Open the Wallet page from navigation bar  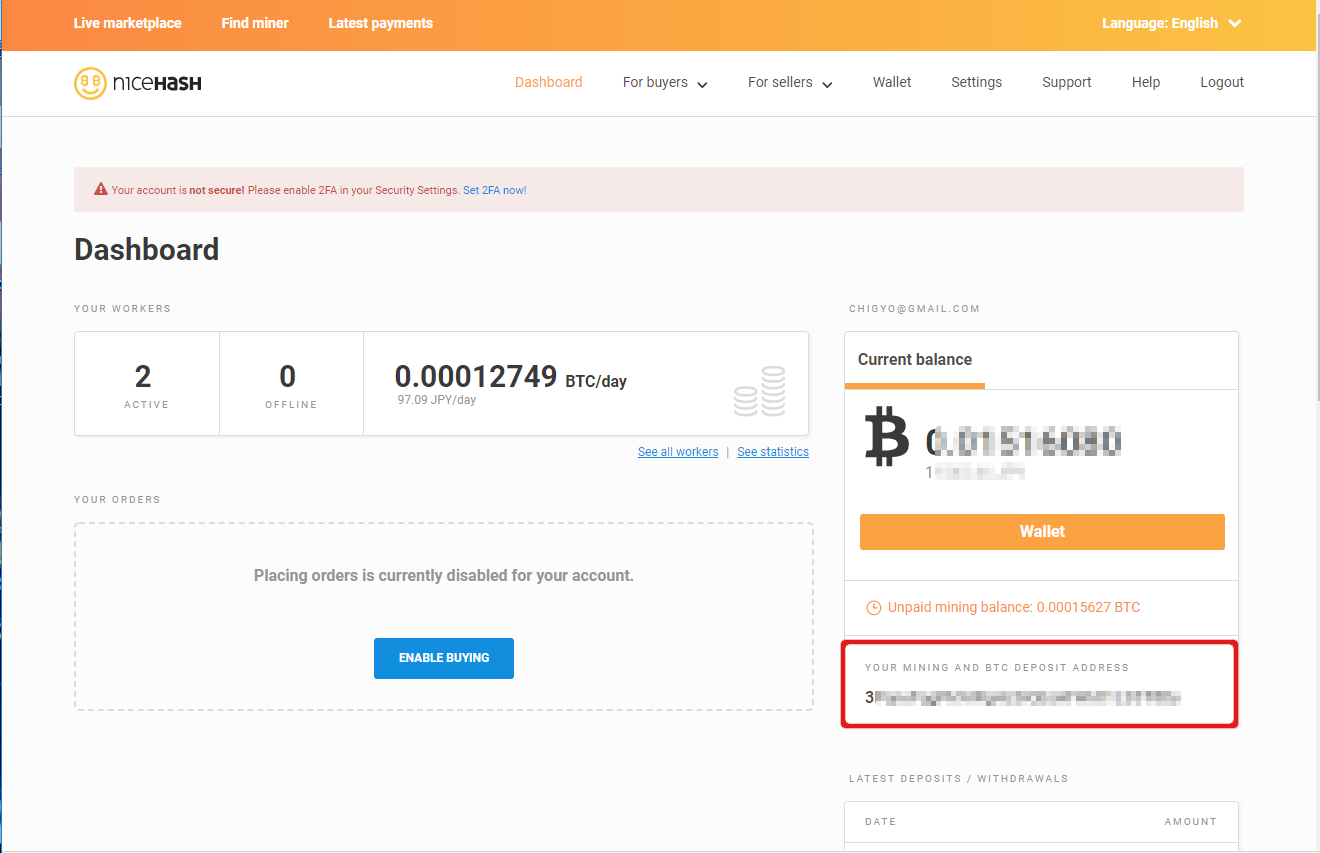click(892, 83)
